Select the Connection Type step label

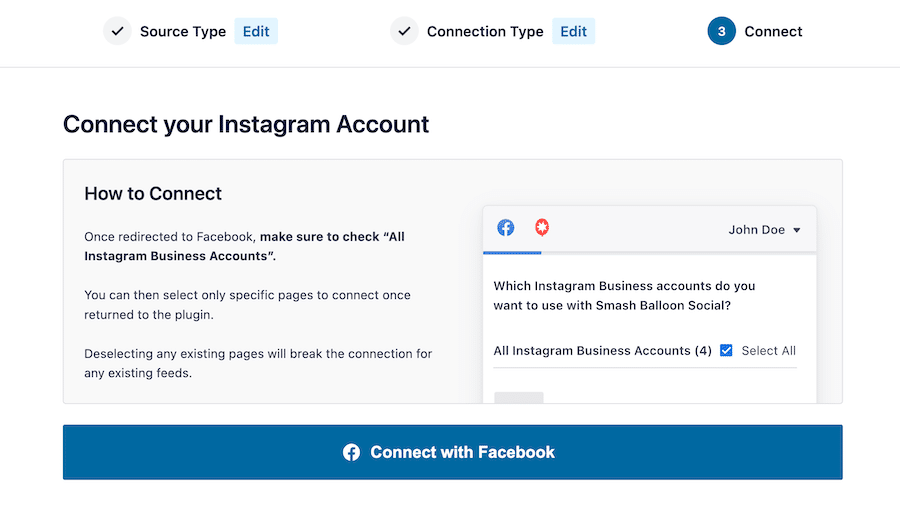485,31
